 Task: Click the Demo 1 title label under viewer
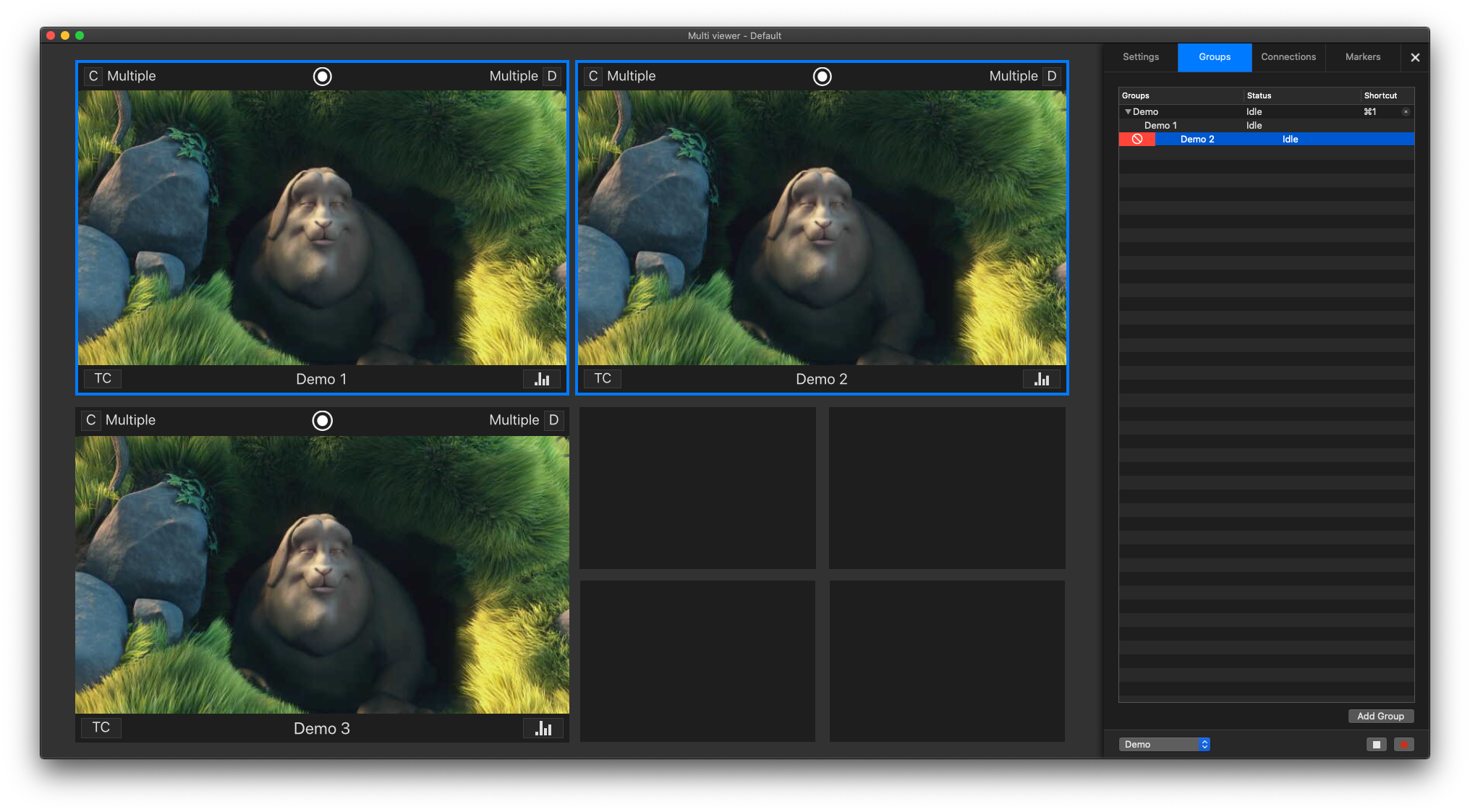click(321, 380)
